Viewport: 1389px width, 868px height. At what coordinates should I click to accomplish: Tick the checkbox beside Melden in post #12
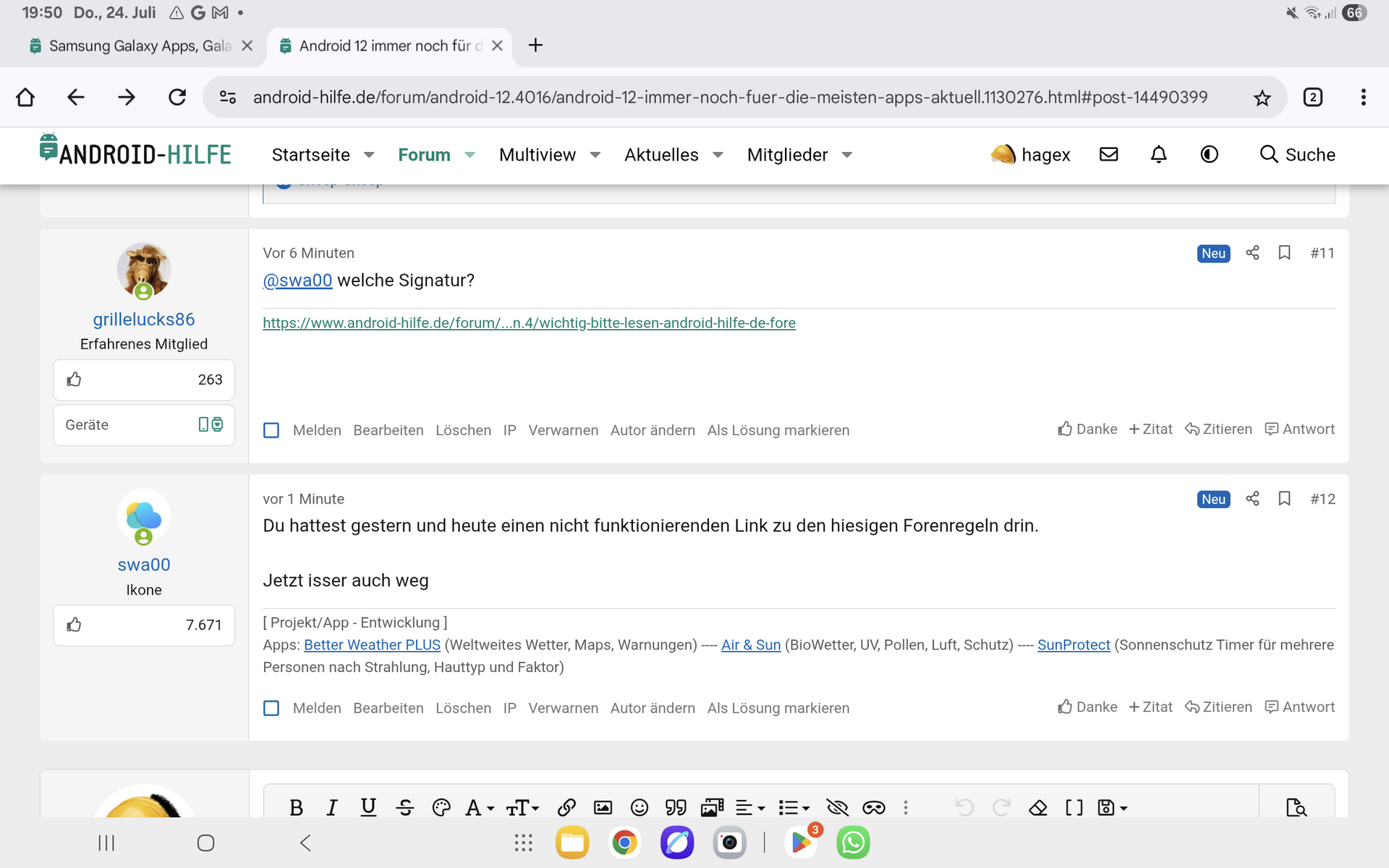point(271,708)
